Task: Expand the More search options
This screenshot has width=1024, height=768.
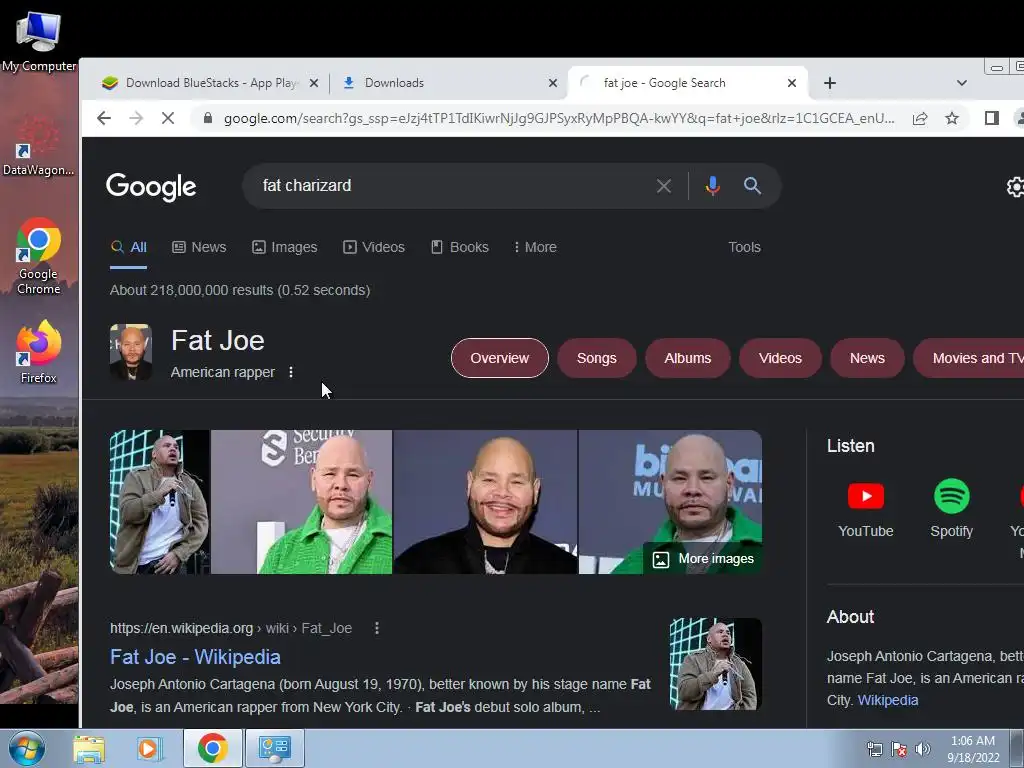Action: coord(536,248)
